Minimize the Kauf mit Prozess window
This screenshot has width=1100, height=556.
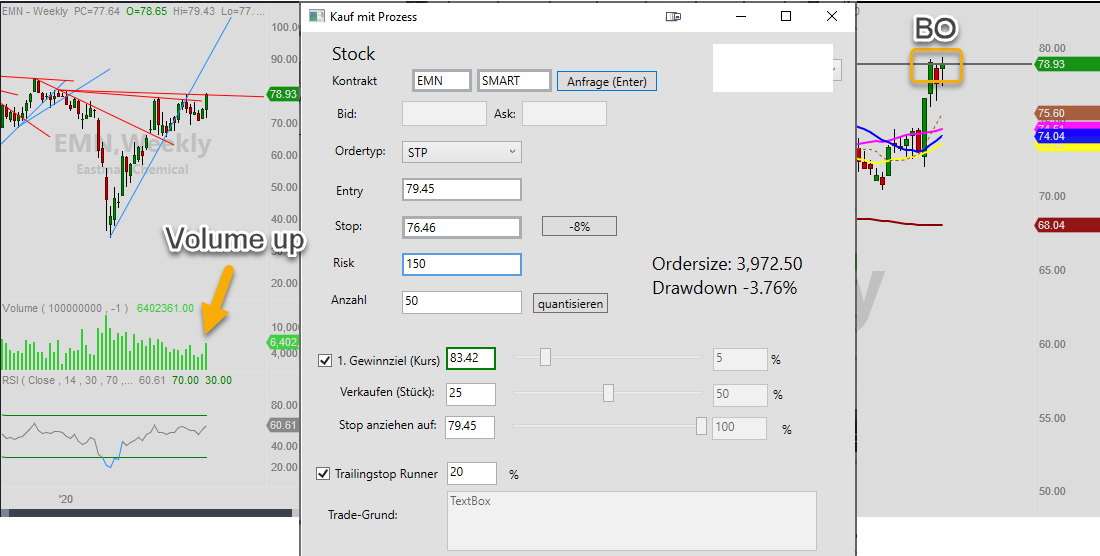[x=741, y=16]
